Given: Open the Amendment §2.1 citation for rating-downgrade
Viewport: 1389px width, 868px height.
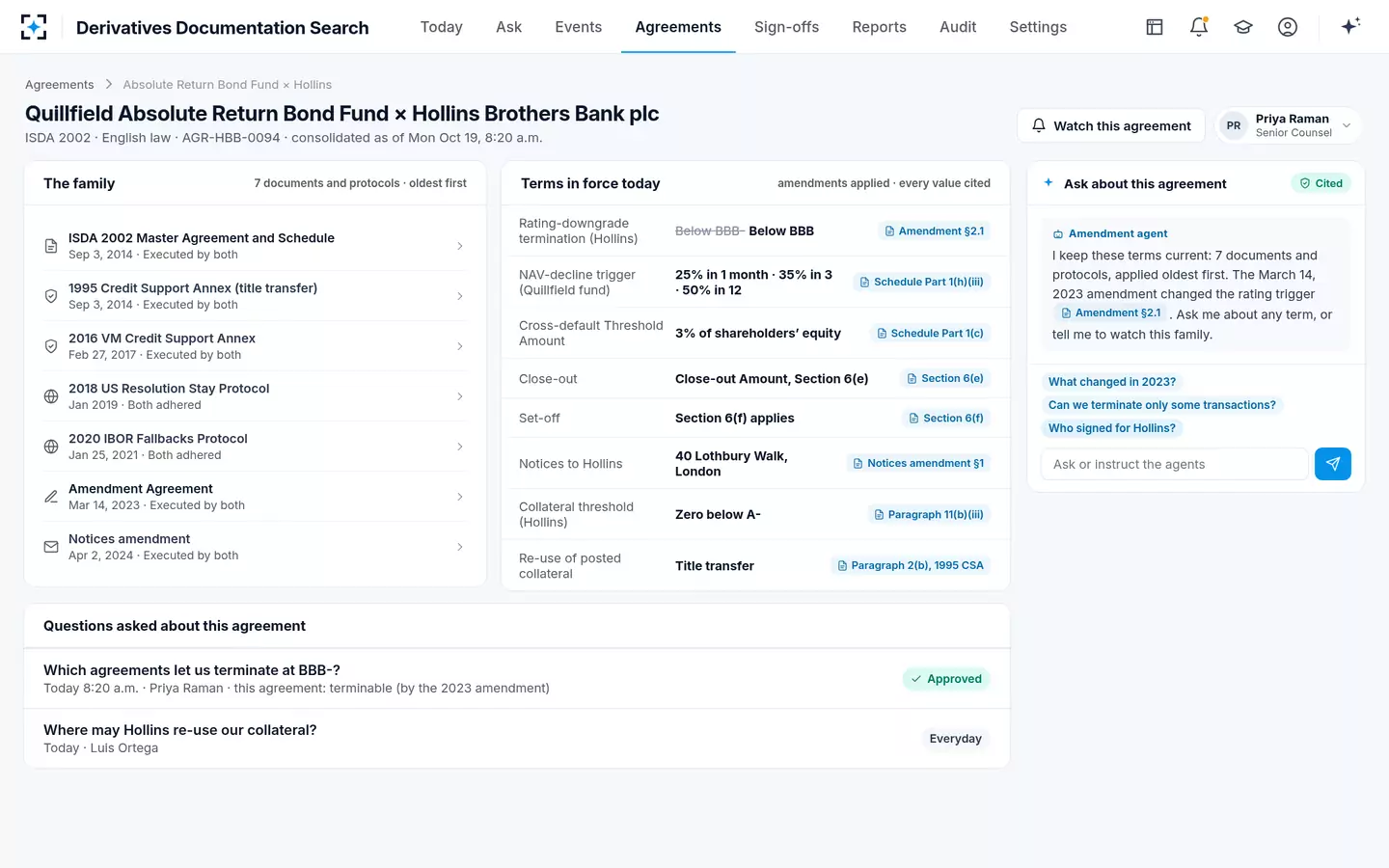Looking at the screenshot, I should [934, 231].
